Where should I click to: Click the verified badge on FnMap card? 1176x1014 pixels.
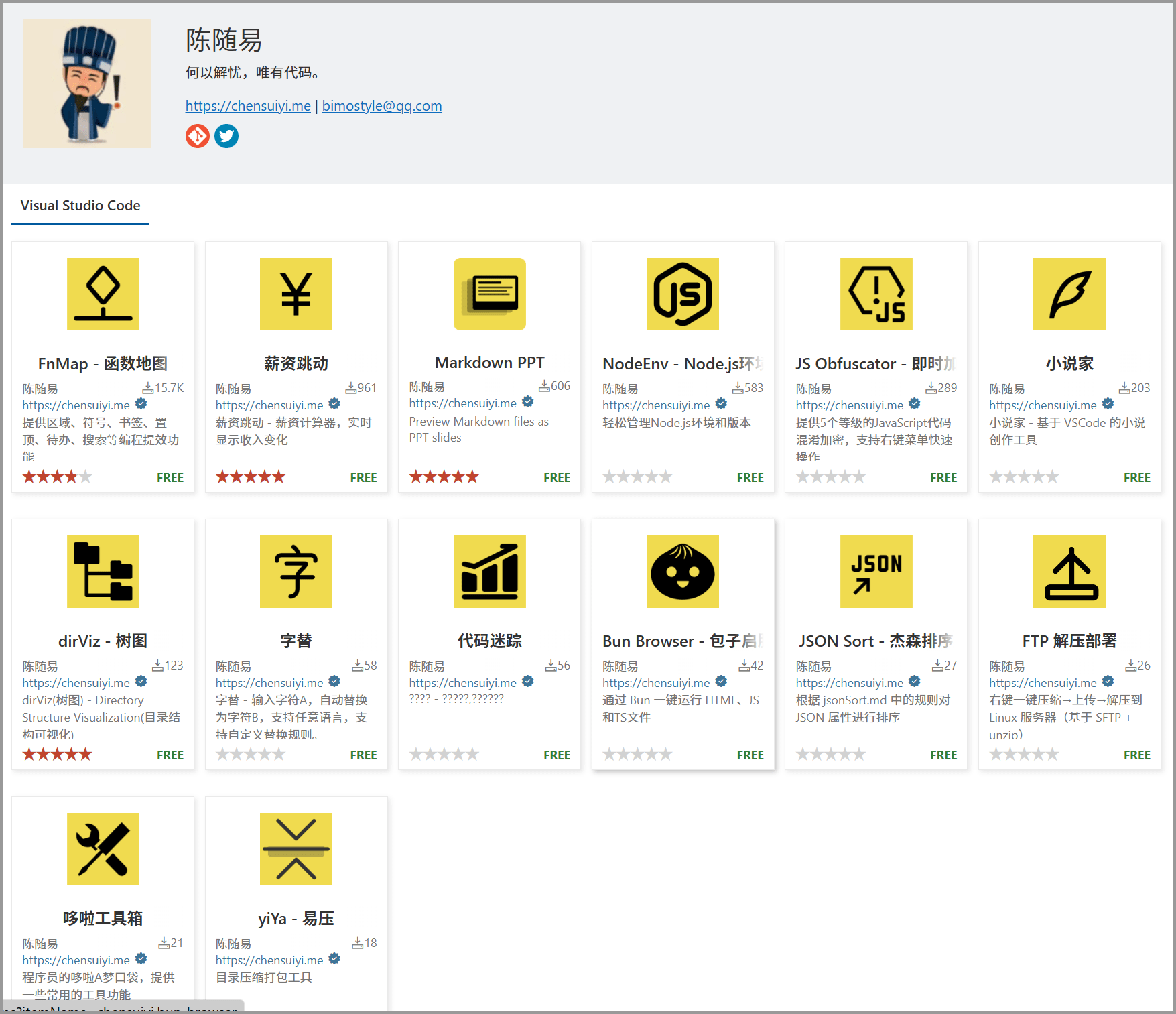point(141,404)
